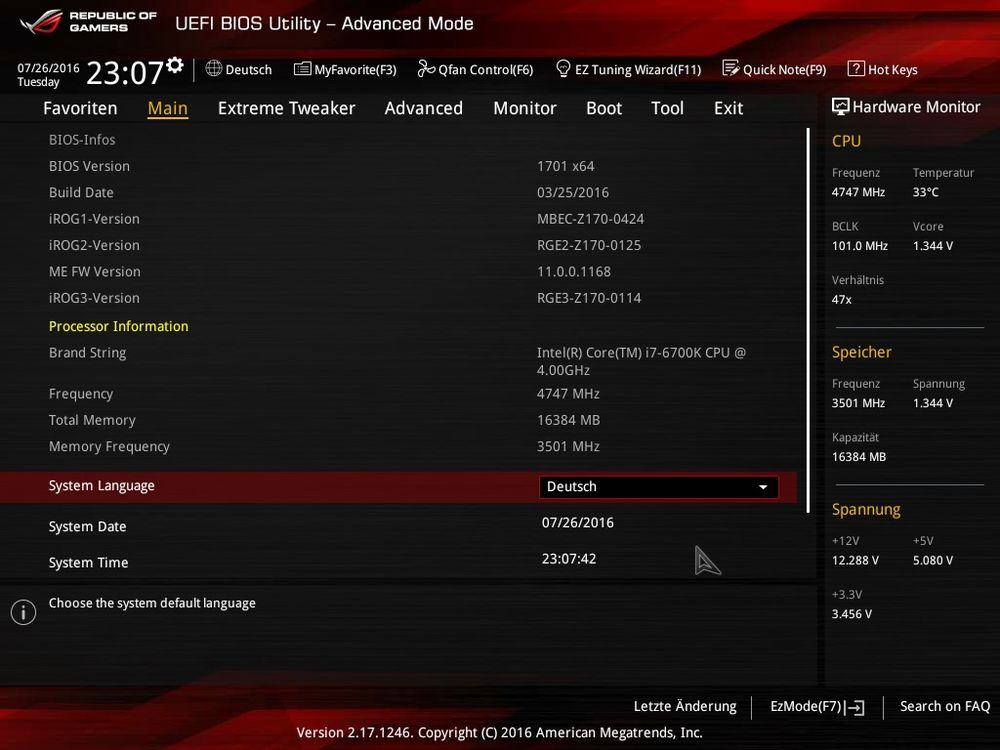Click Letzte Änderung at bottom
The height and width of the screenshot is (750, 1000).
point(685,707)
